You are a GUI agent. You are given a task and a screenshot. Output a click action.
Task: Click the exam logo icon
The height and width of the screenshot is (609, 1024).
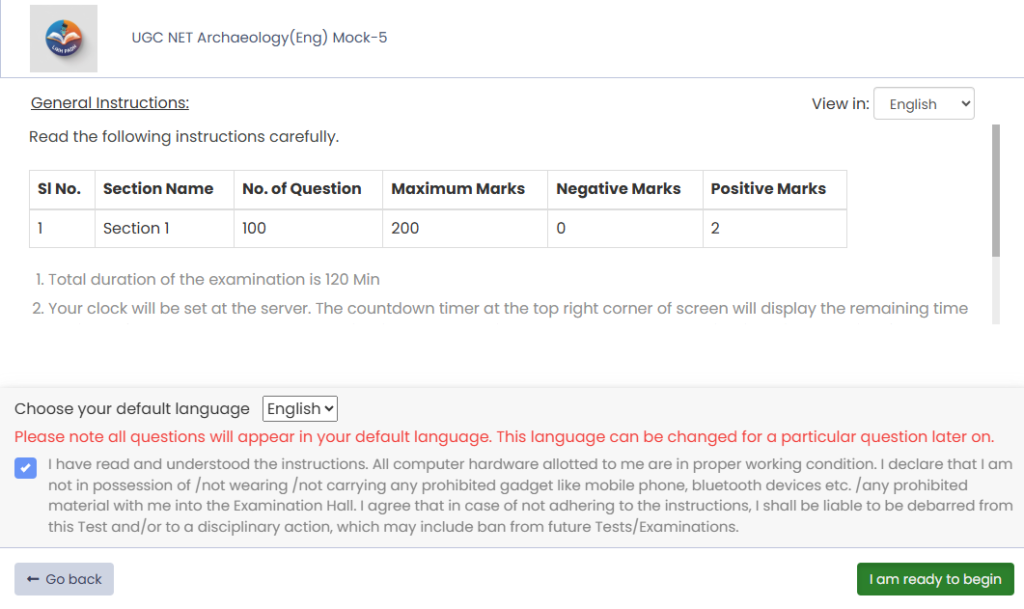64,39
